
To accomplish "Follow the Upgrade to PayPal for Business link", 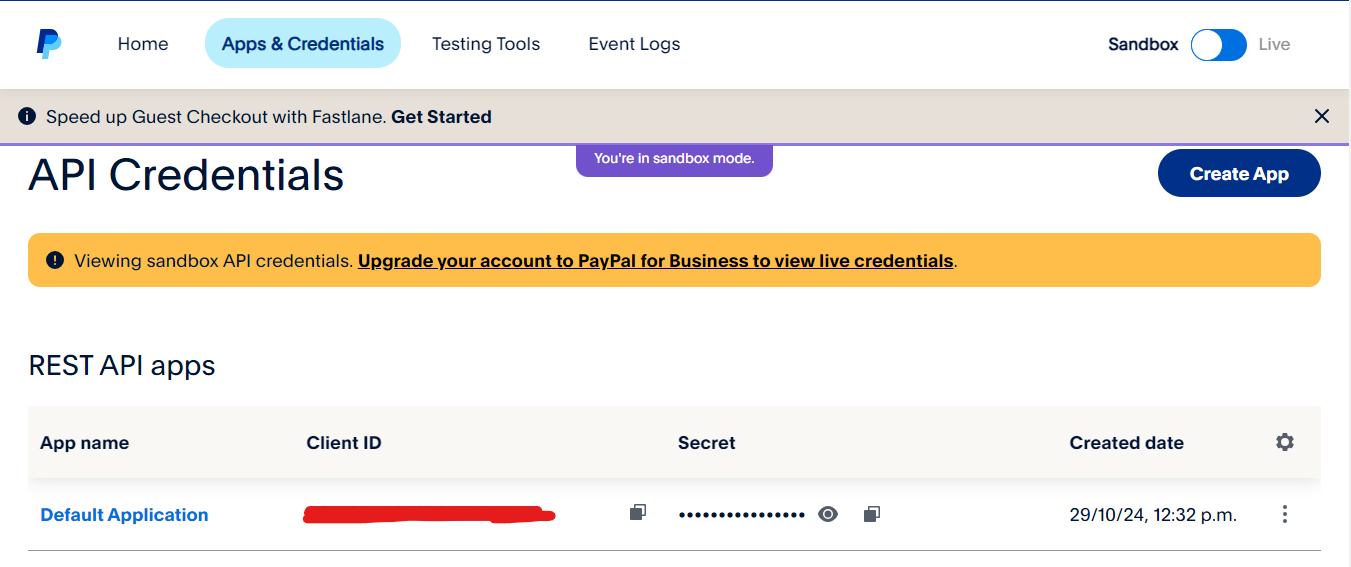I will coord(655,261).
